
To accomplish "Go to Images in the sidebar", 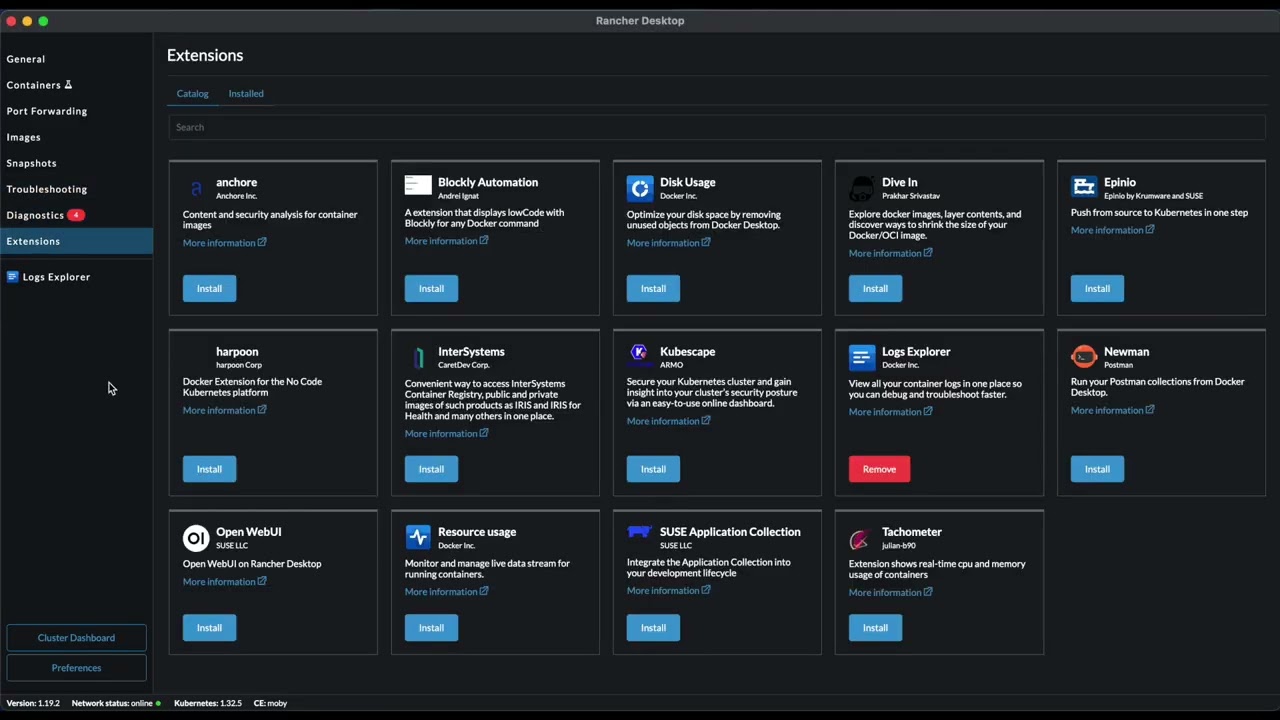I will coord(76,137).
